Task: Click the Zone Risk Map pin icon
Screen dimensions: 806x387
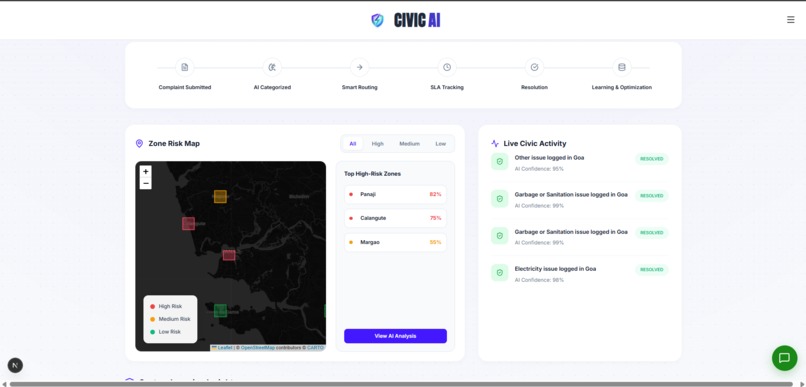Action: [139, 143]
